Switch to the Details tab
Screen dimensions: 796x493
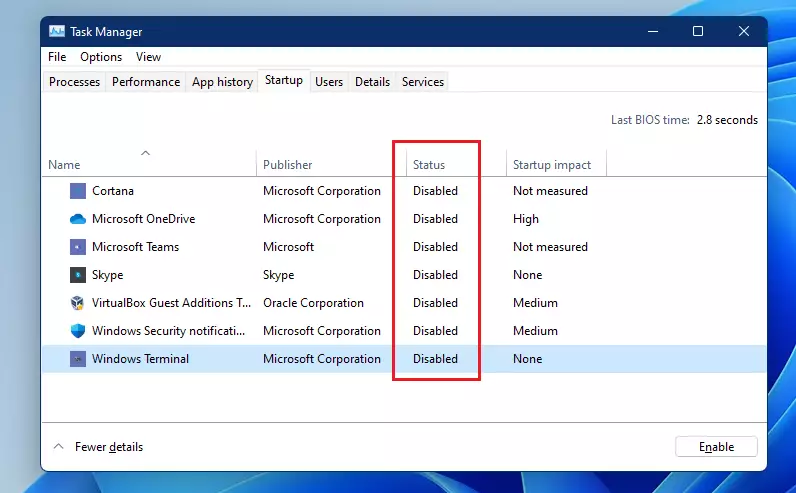click(x=372, y=82)
